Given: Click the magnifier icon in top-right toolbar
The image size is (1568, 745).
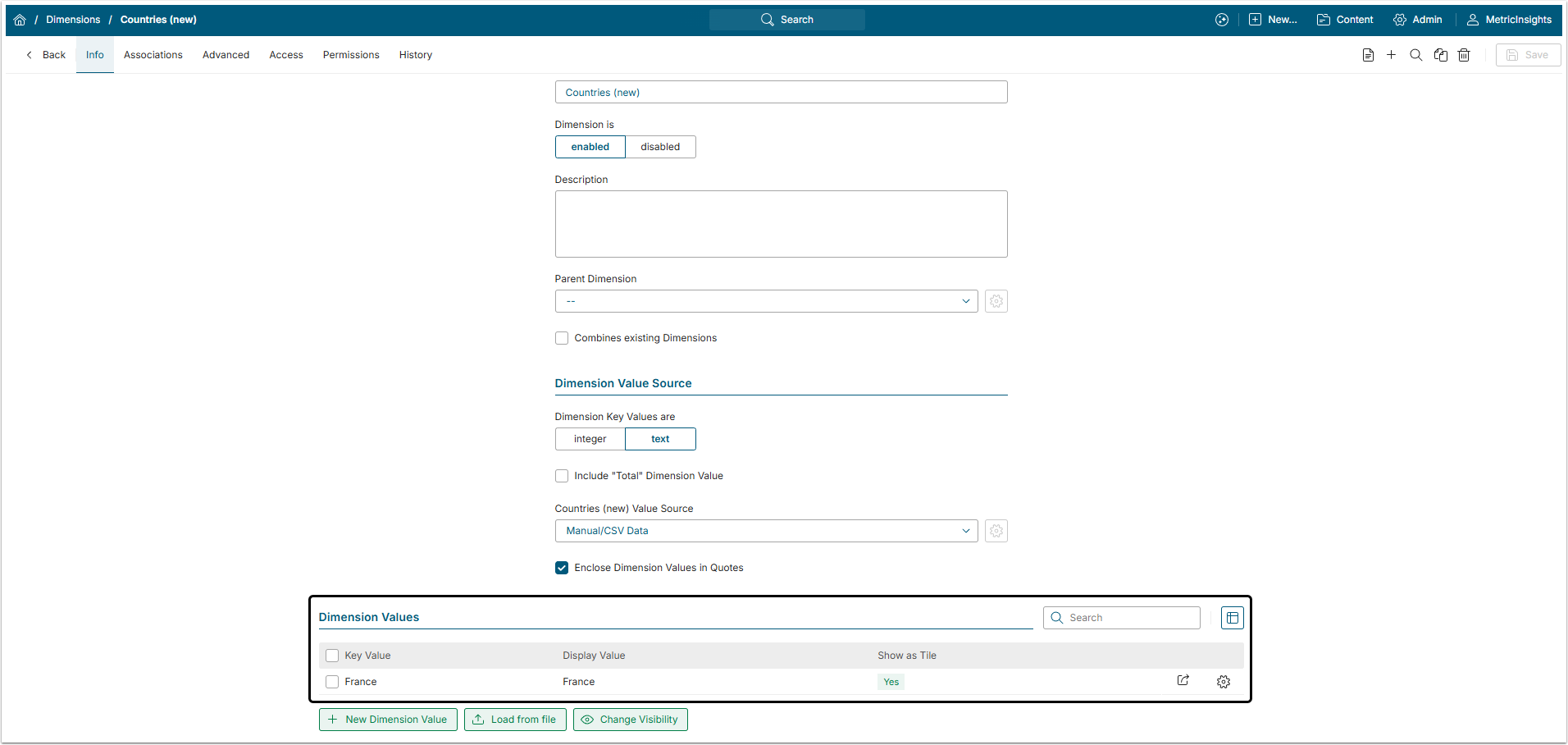Looking at the screenshot, I should point(1415,55).
